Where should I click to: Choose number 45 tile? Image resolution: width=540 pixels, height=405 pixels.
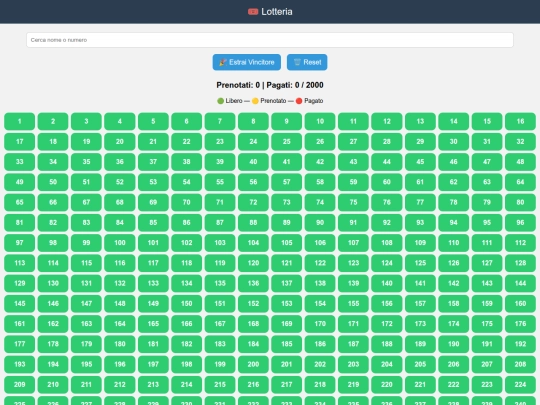[420, 162]
